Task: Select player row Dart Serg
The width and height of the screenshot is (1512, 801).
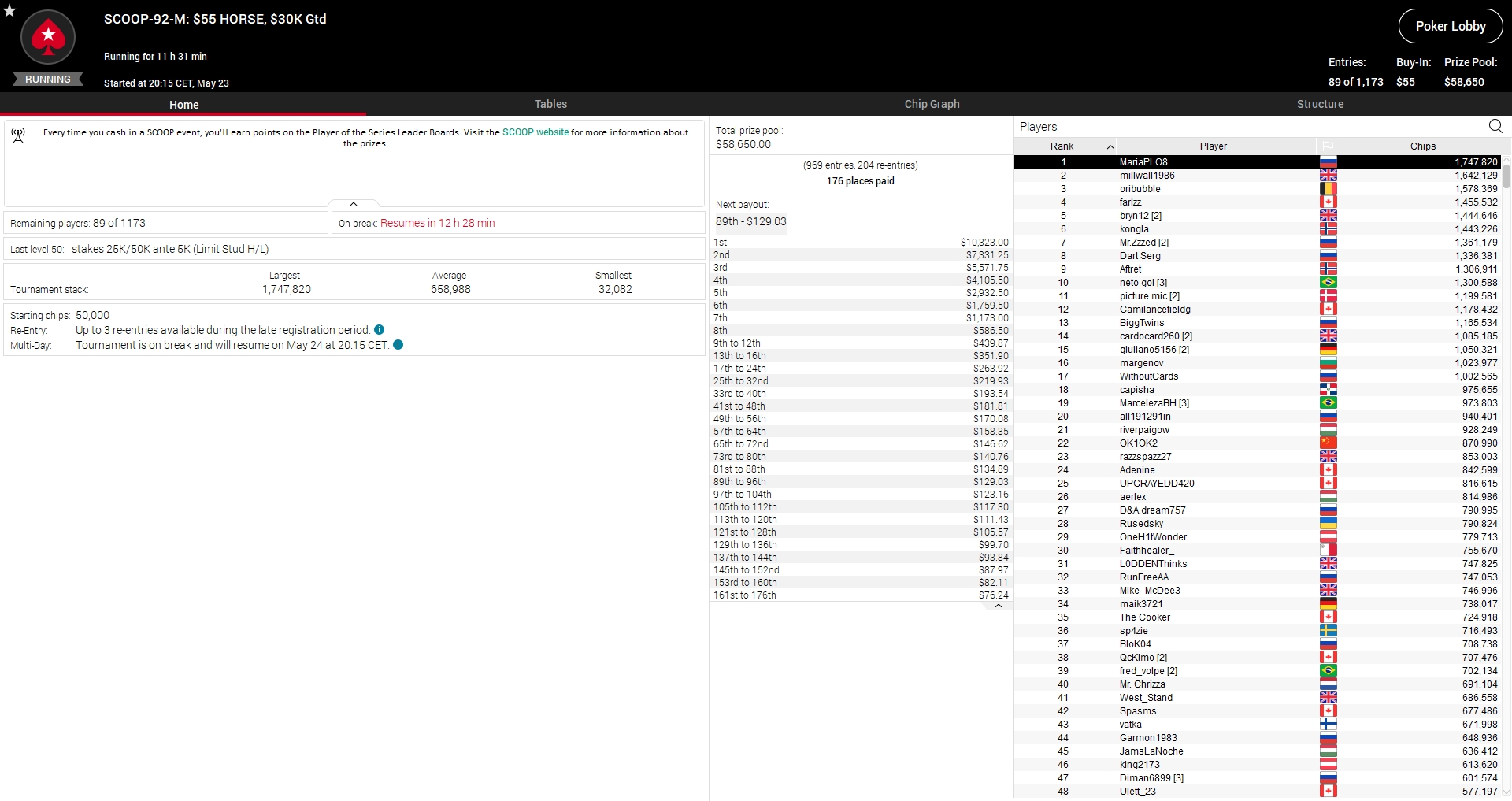Action: click(1258, 256)
